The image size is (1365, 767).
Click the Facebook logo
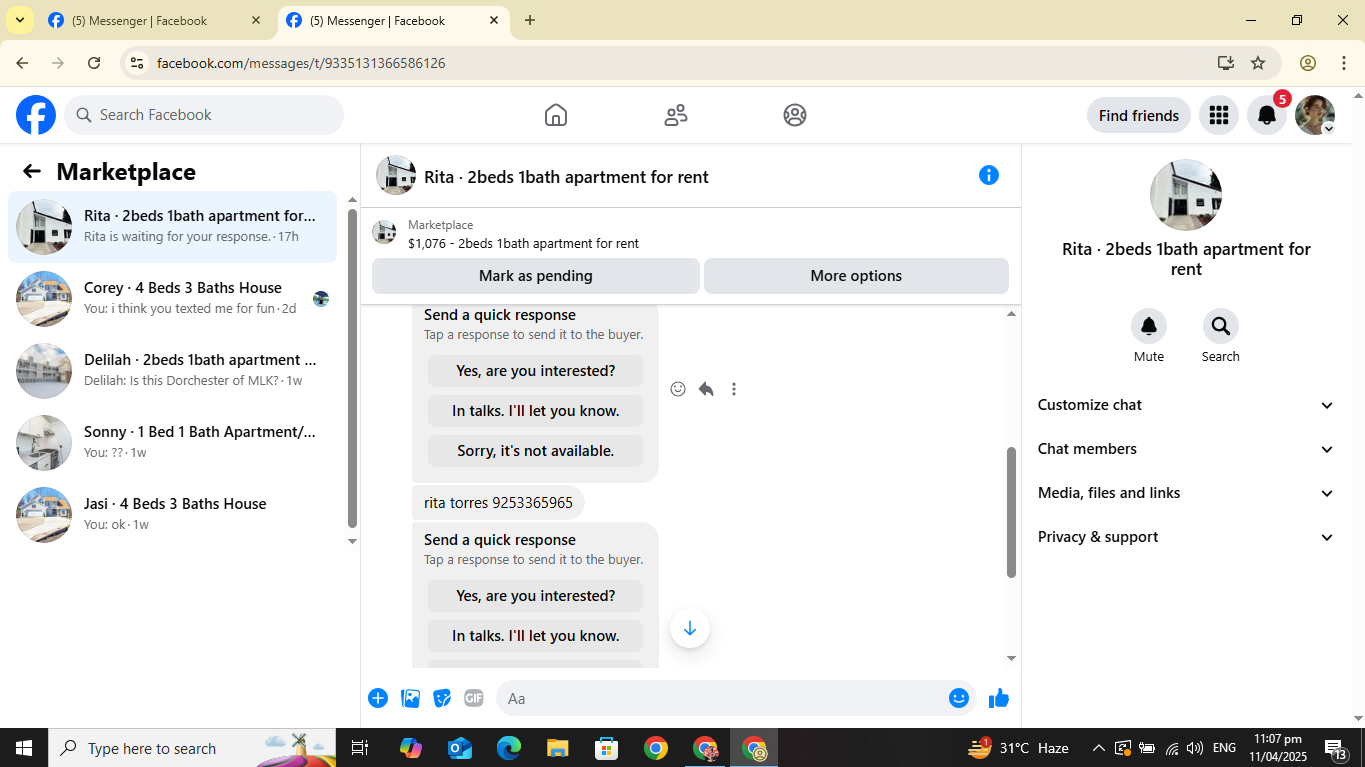[x=36, y=115]
